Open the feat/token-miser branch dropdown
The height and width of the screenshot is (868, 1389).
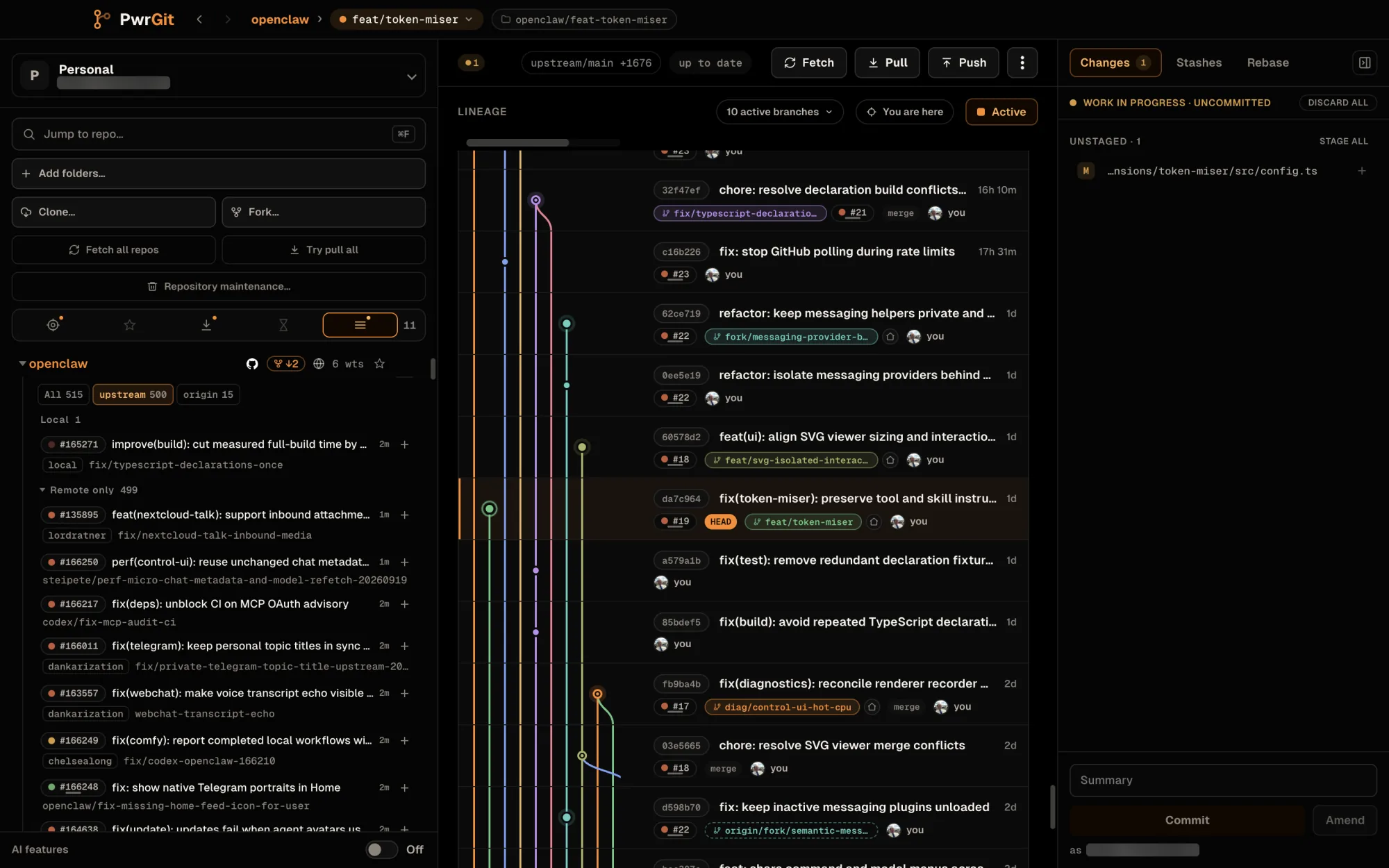pos(405,19)
